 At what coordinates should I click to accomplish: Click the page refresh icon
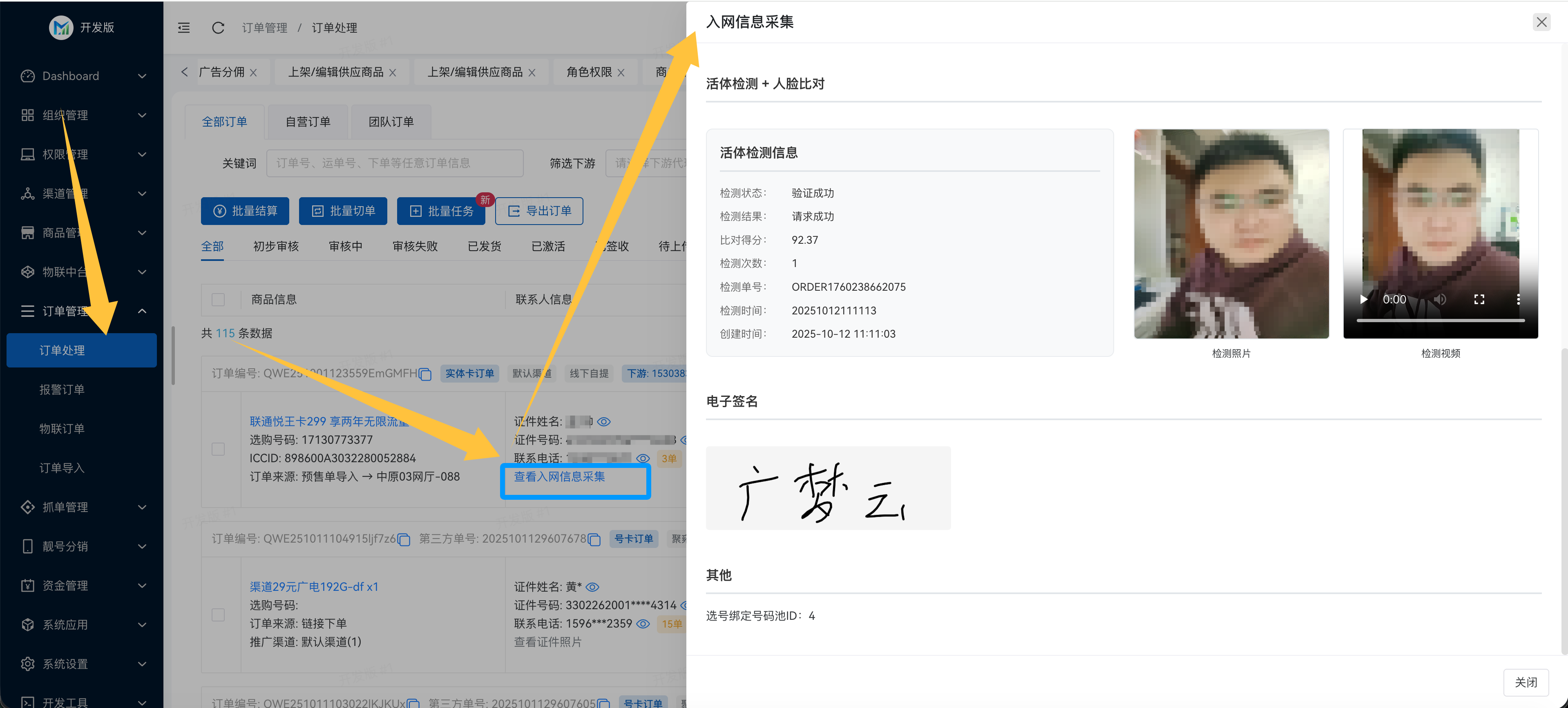pyautogui.click(x=218, y=28)
